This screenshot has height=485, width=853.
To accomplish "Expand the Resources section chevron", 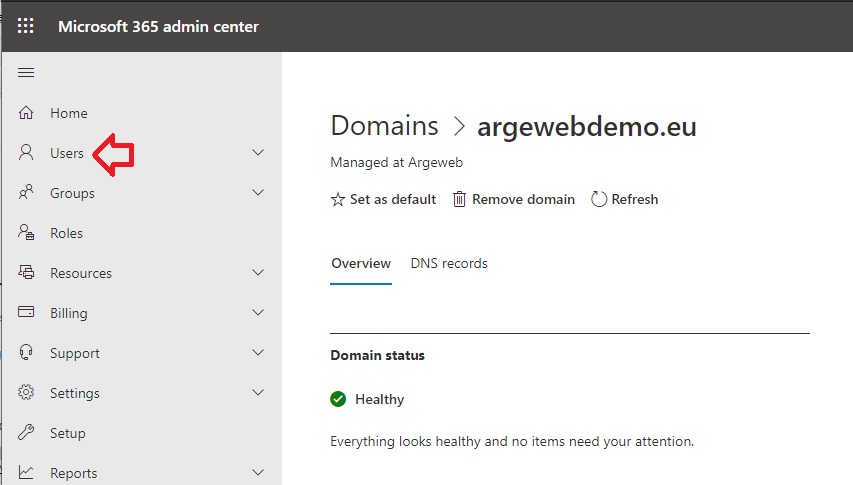I will coord(258,272).
